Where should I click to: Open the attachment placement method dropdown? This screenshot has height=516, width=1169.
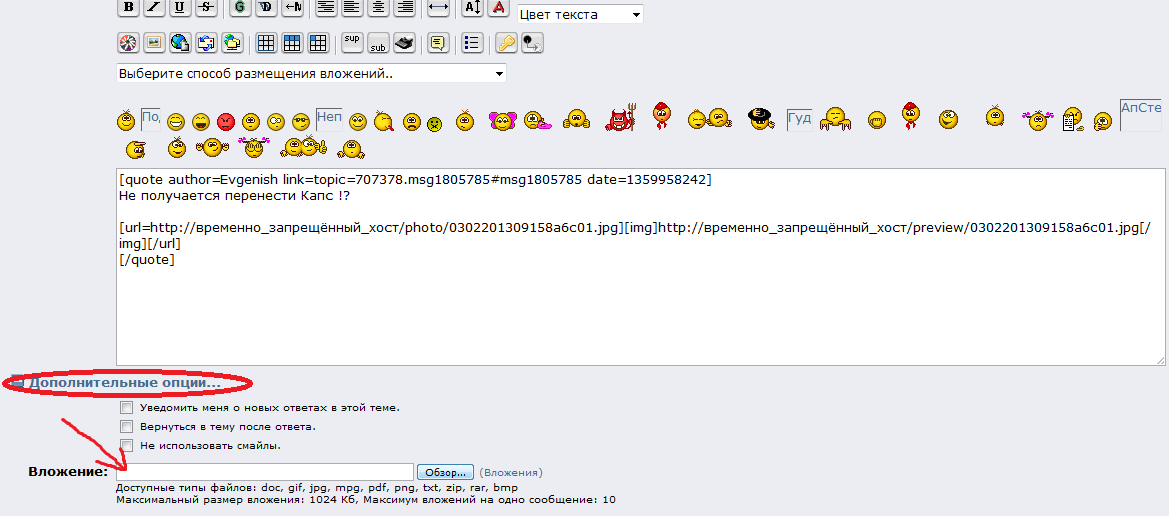coord(311,74)
